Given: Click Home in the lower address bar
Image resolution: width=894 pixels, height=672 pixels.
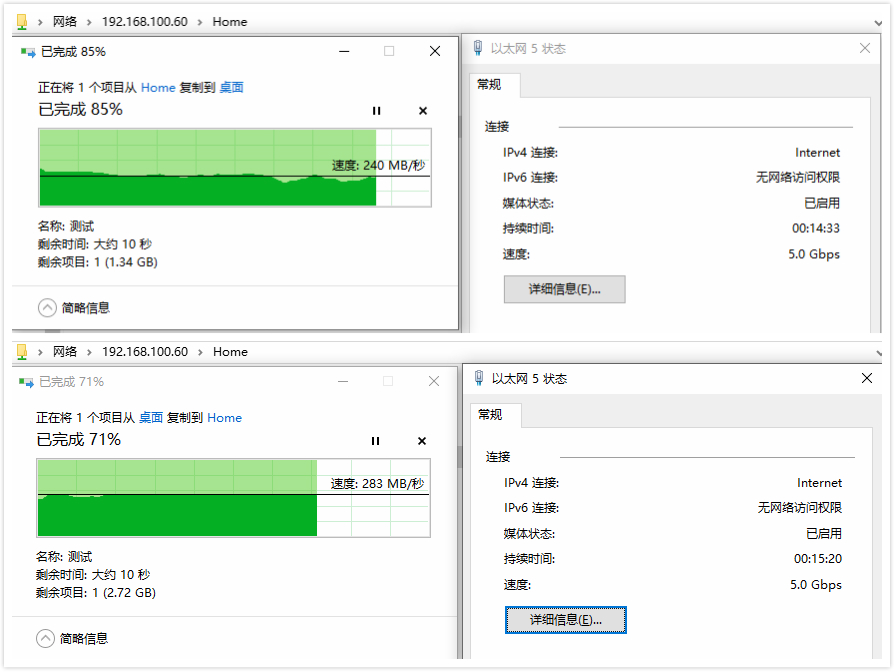Looking at the screenshot, I should tap(230, 352).
